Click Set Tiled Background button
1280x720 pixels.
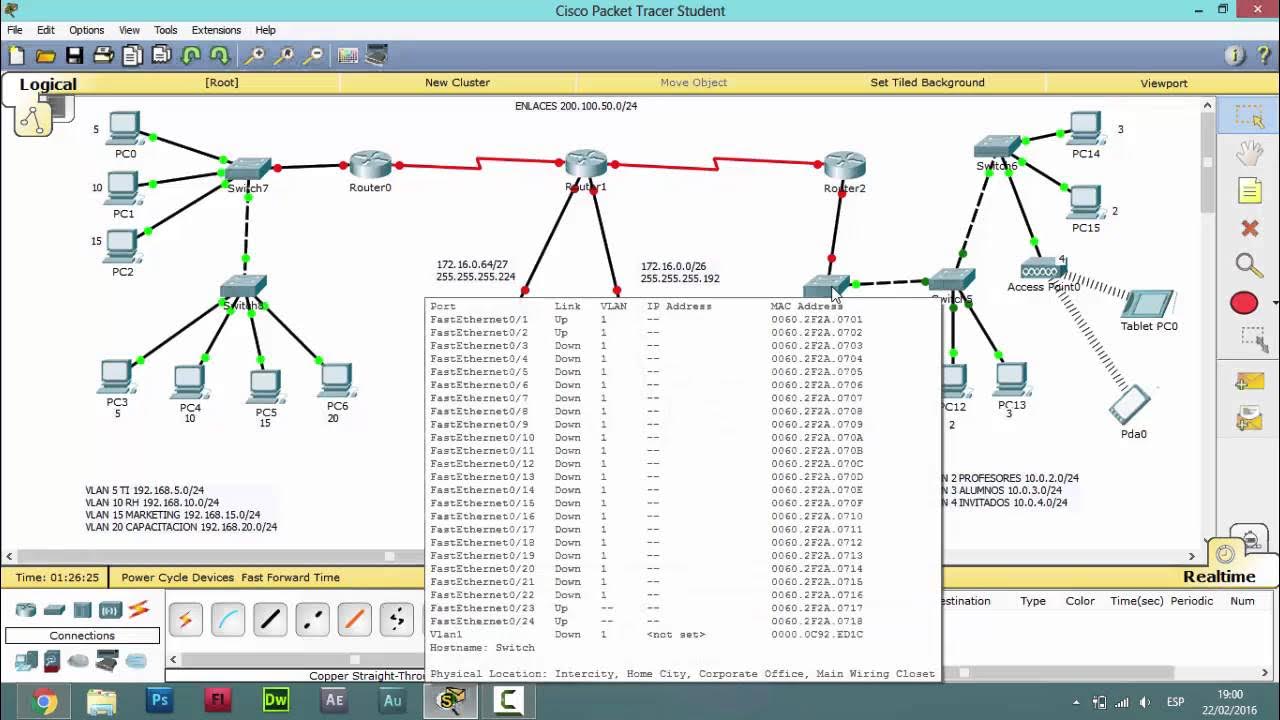coord(927,83)
